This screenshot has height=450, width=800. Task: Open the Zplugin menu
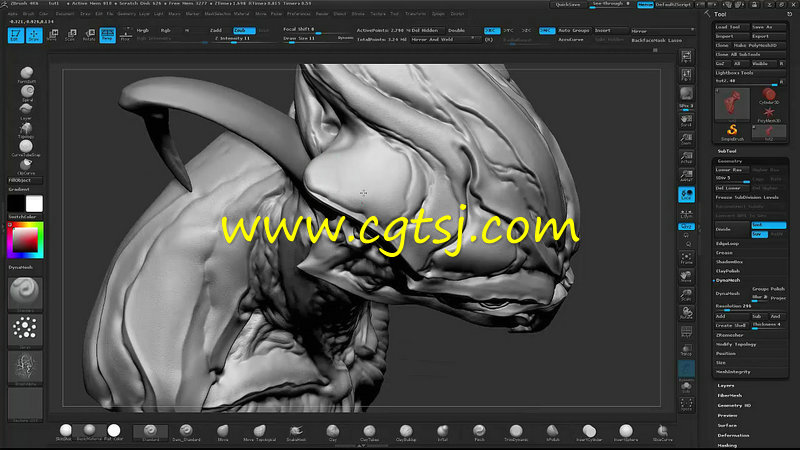point(438,14)
